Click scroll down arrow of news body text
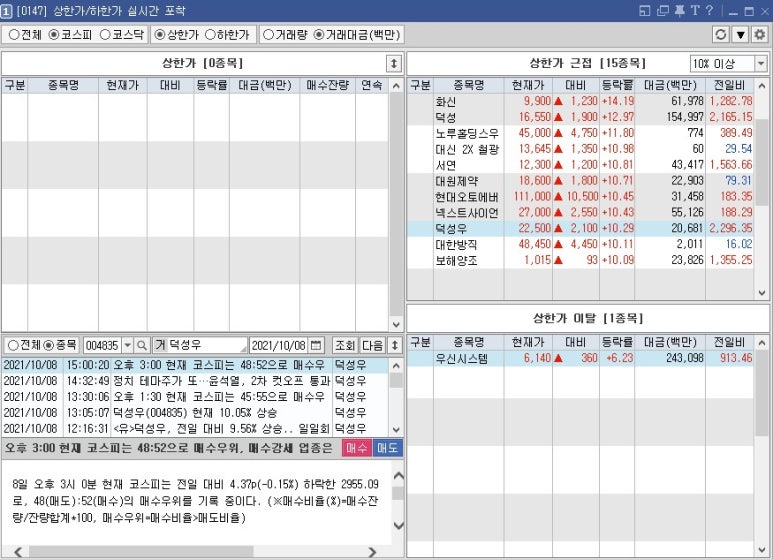 (398, 525)
